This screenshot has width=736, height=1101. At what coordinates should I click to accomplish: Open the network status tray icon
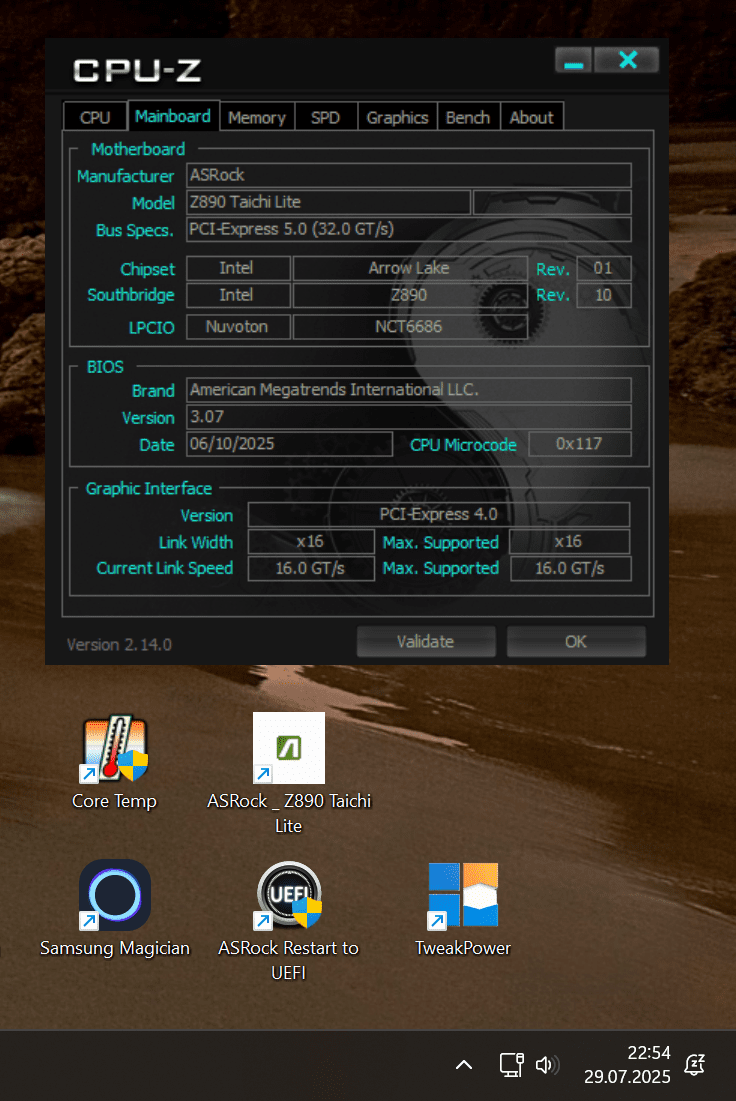pos(511,1065)
